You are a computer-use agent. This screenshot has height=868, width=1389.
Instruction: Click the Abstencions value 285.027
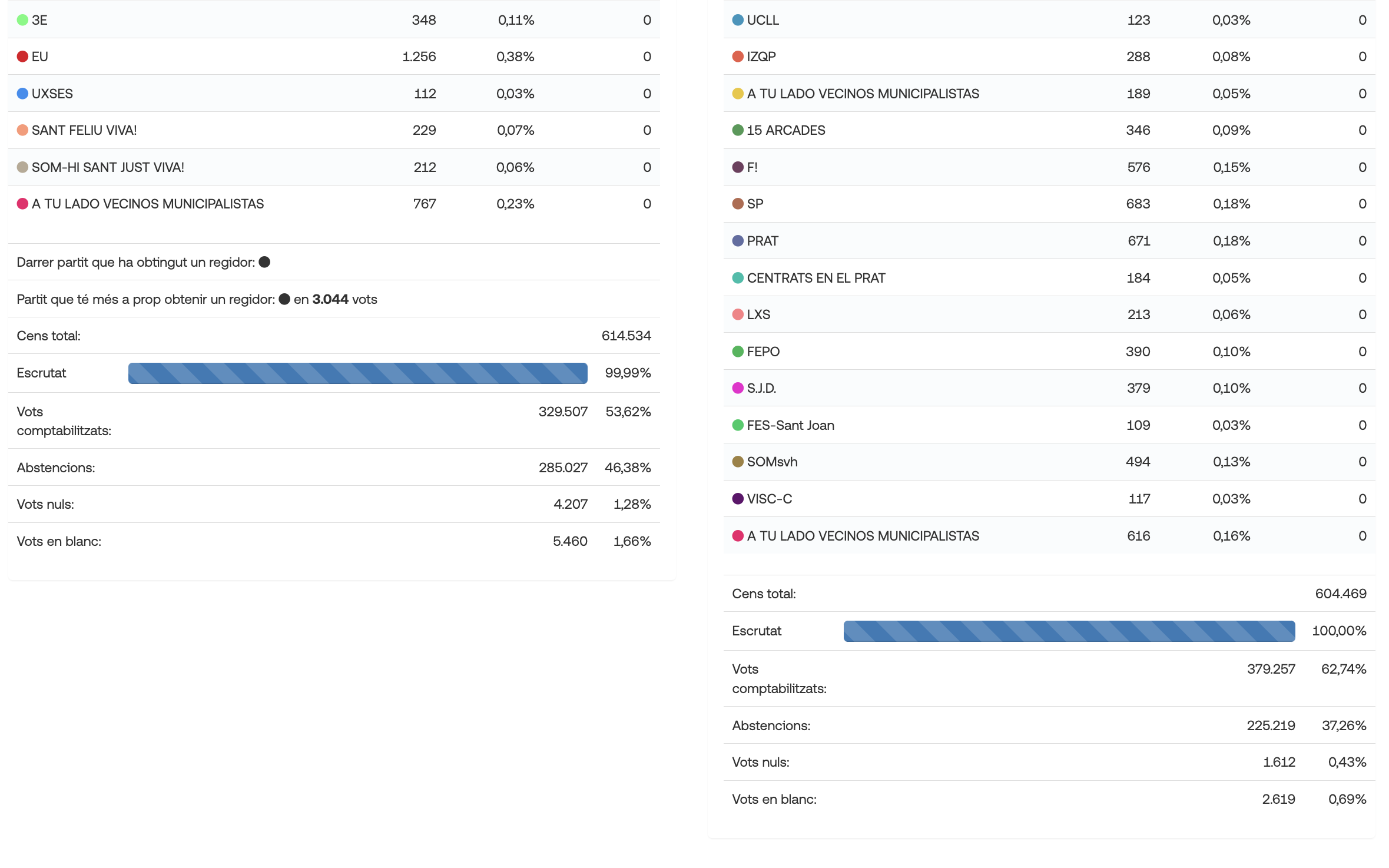click(x=563, y=468)
